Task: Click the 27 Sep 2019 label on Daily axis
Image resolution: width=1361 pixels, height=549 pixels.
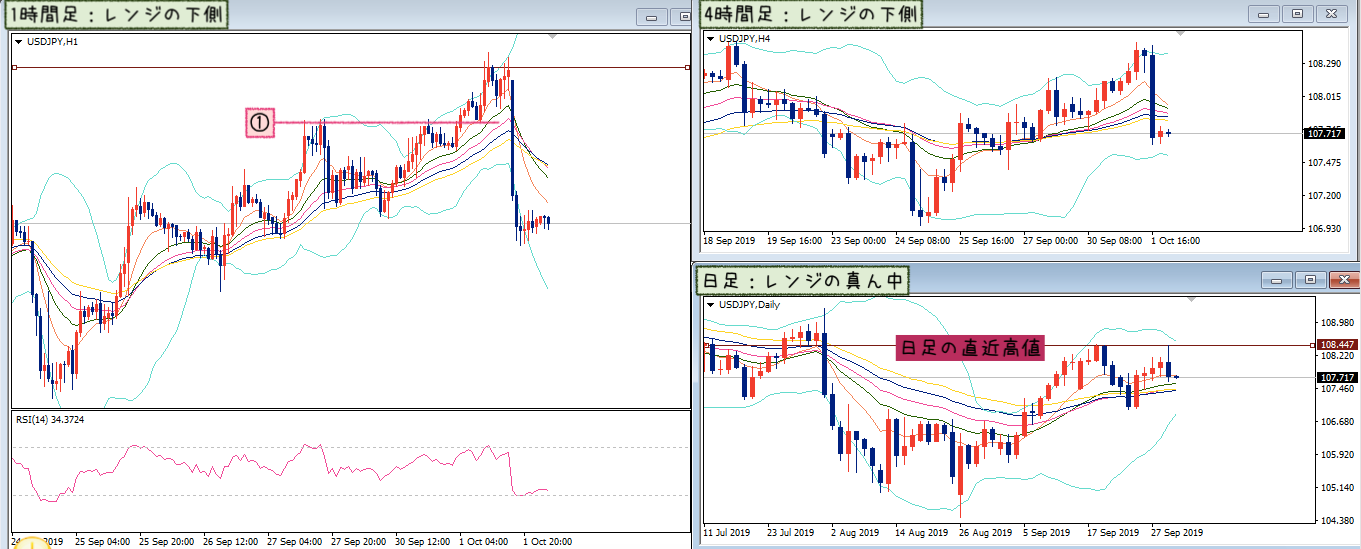Action: [x=1176, y=533]
